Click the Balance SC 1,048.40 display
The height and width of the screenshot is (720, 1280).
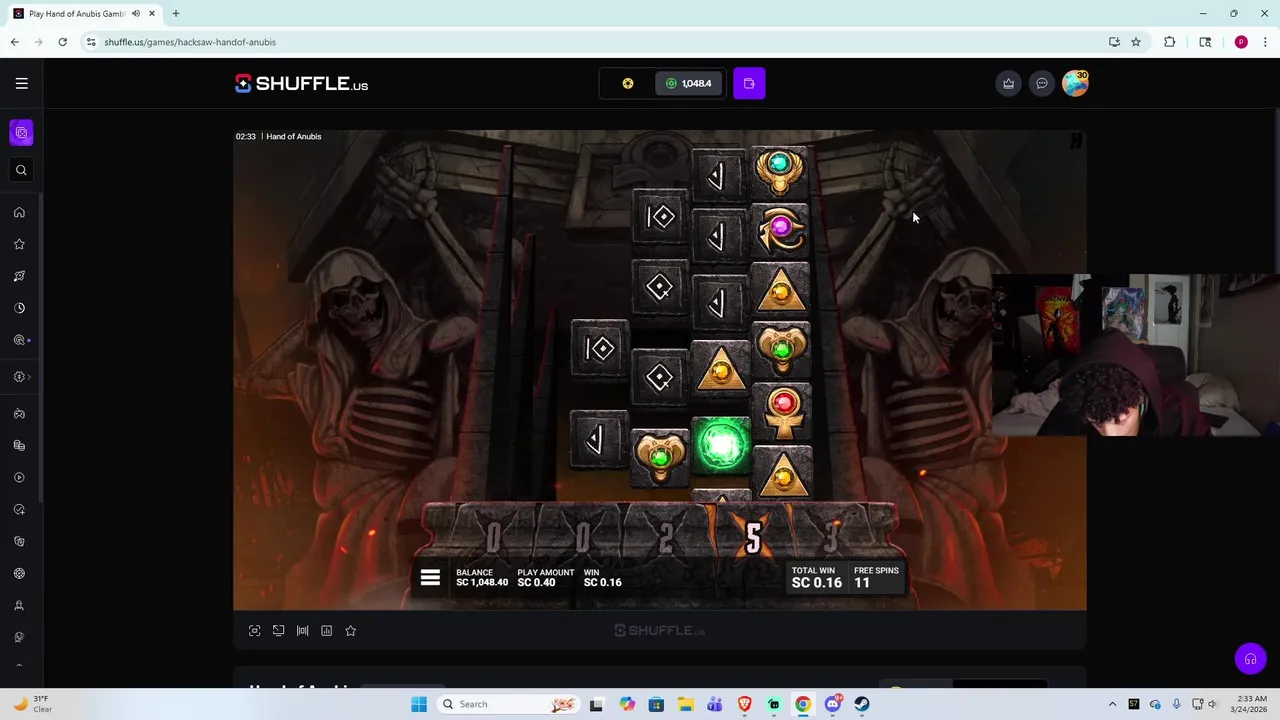click(482, 578)
